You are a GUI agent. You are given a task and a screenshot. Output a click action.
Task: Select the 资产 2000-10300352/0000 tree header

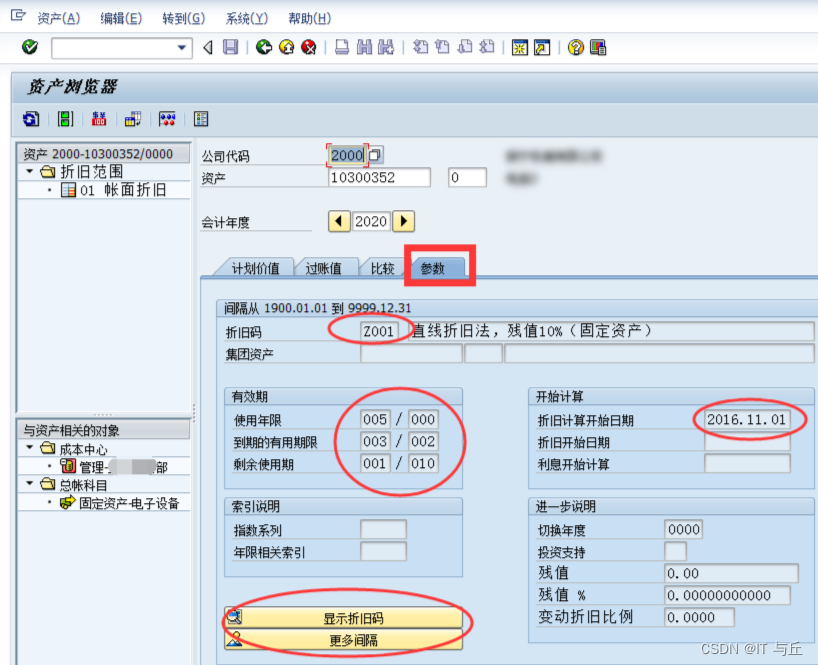(x=103, y=153)
